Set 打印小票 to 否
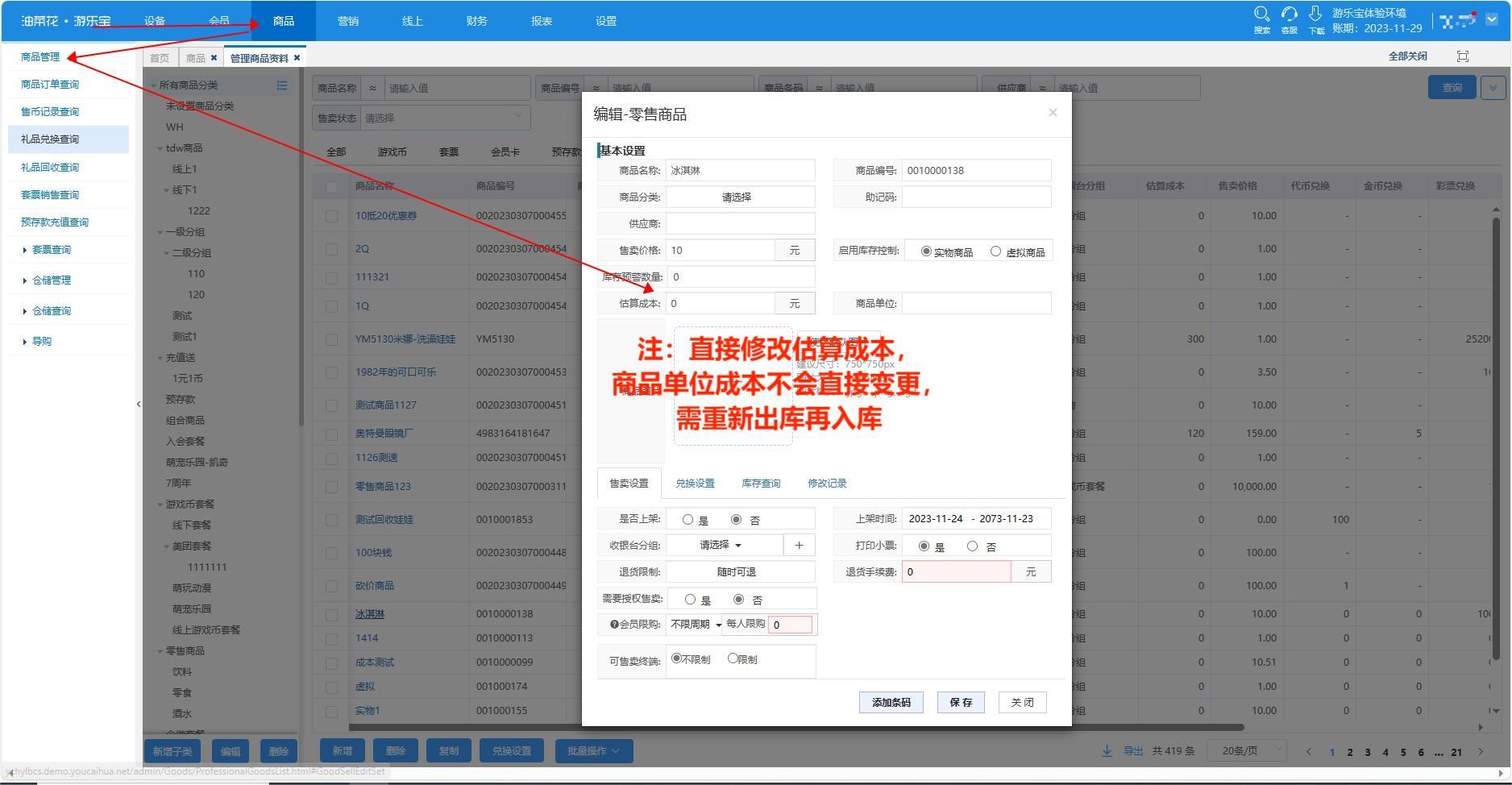Viewport: 1512px width, 785px height. pos(973,546)
